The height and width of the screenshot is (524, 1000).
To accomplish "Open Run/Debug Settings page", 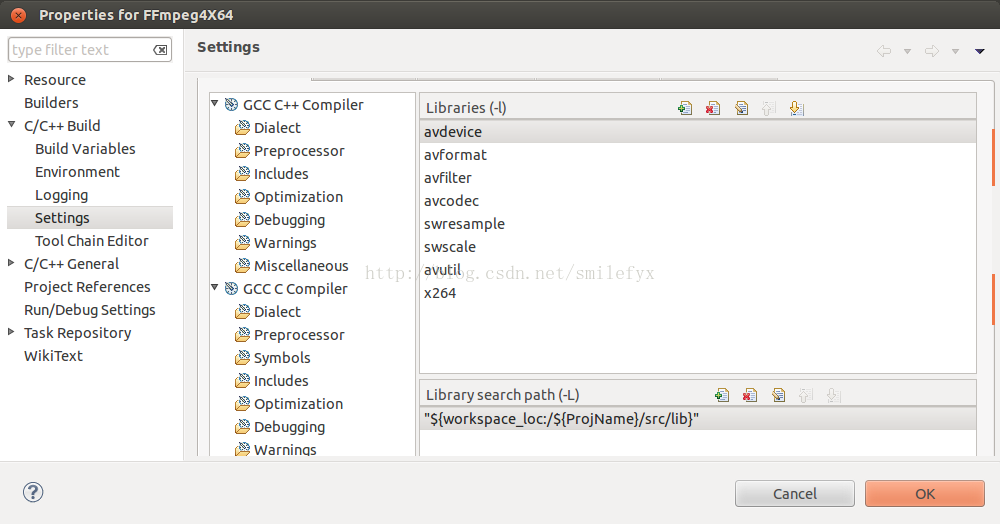I will [90, 310].
